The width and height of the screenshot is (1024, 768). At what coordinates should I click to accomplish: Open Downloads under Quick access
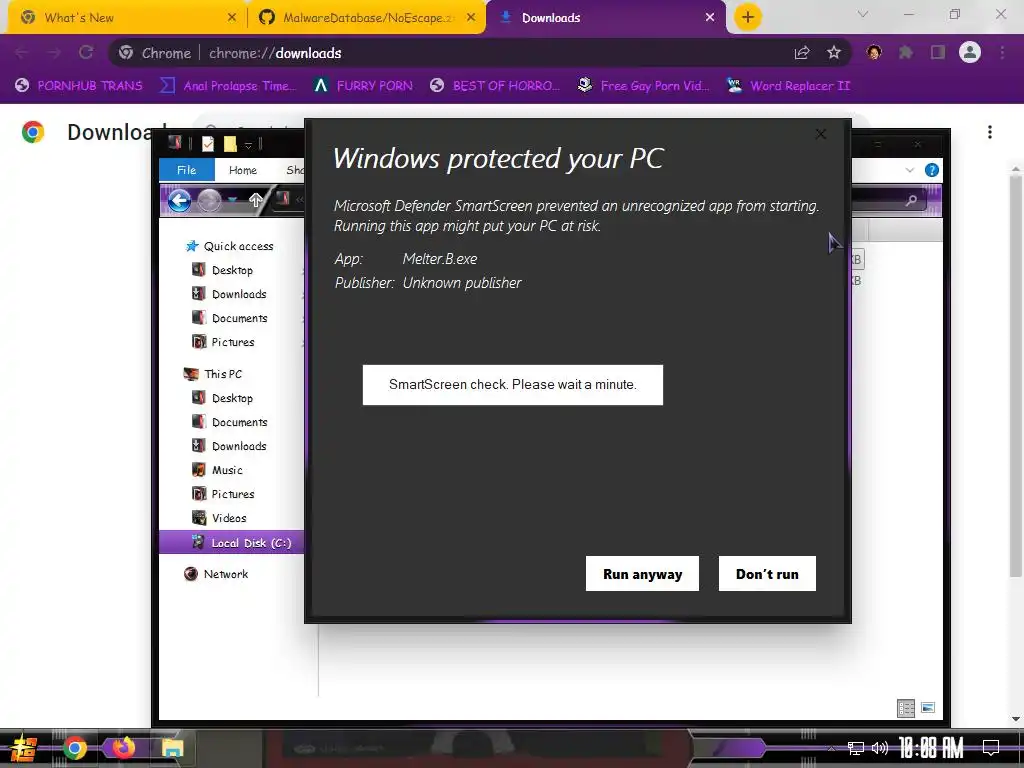pyautogui.click(x=229, y=294)
